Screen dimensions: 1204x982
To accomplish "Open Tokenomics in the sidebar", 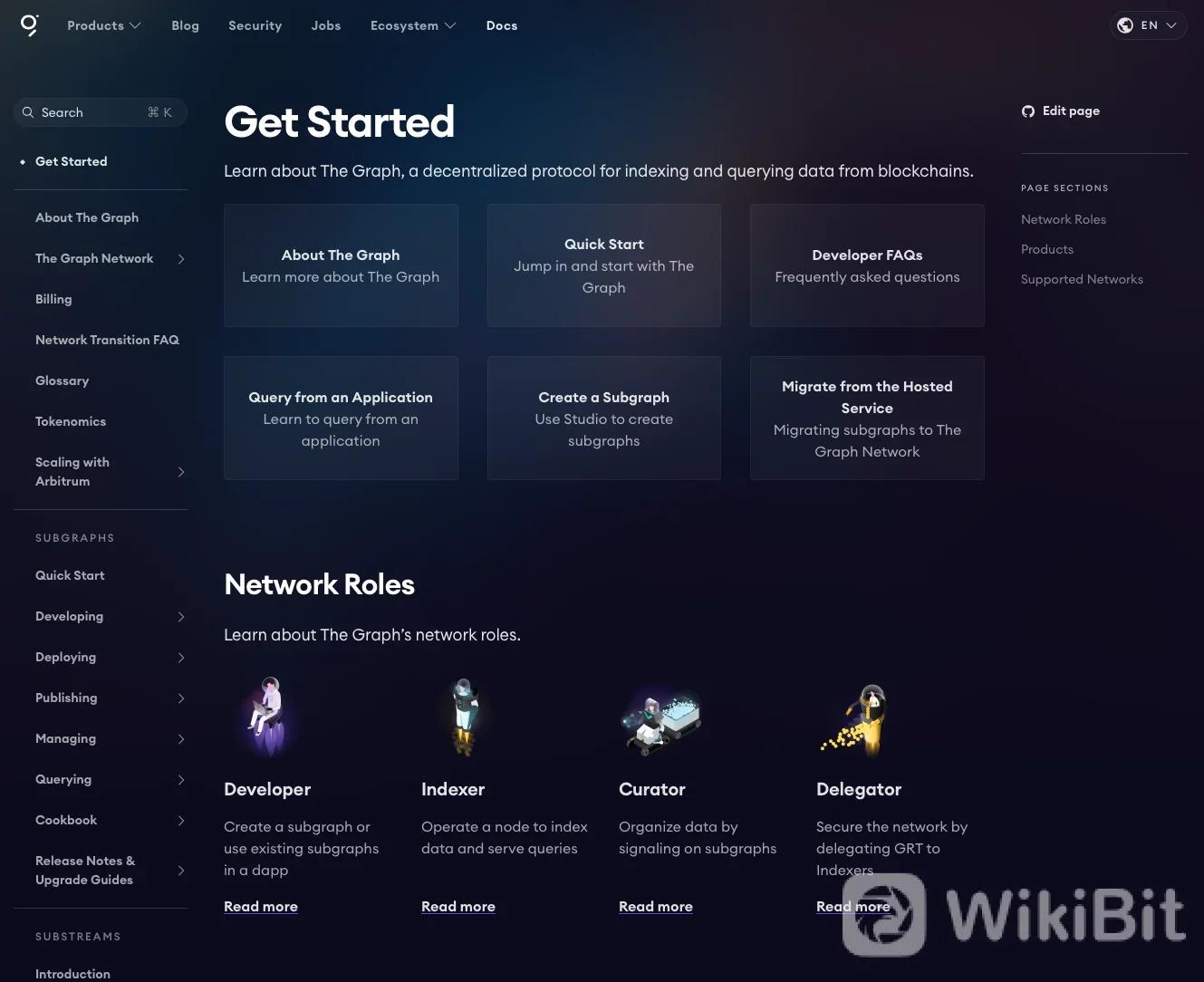I will pos(71,421).
